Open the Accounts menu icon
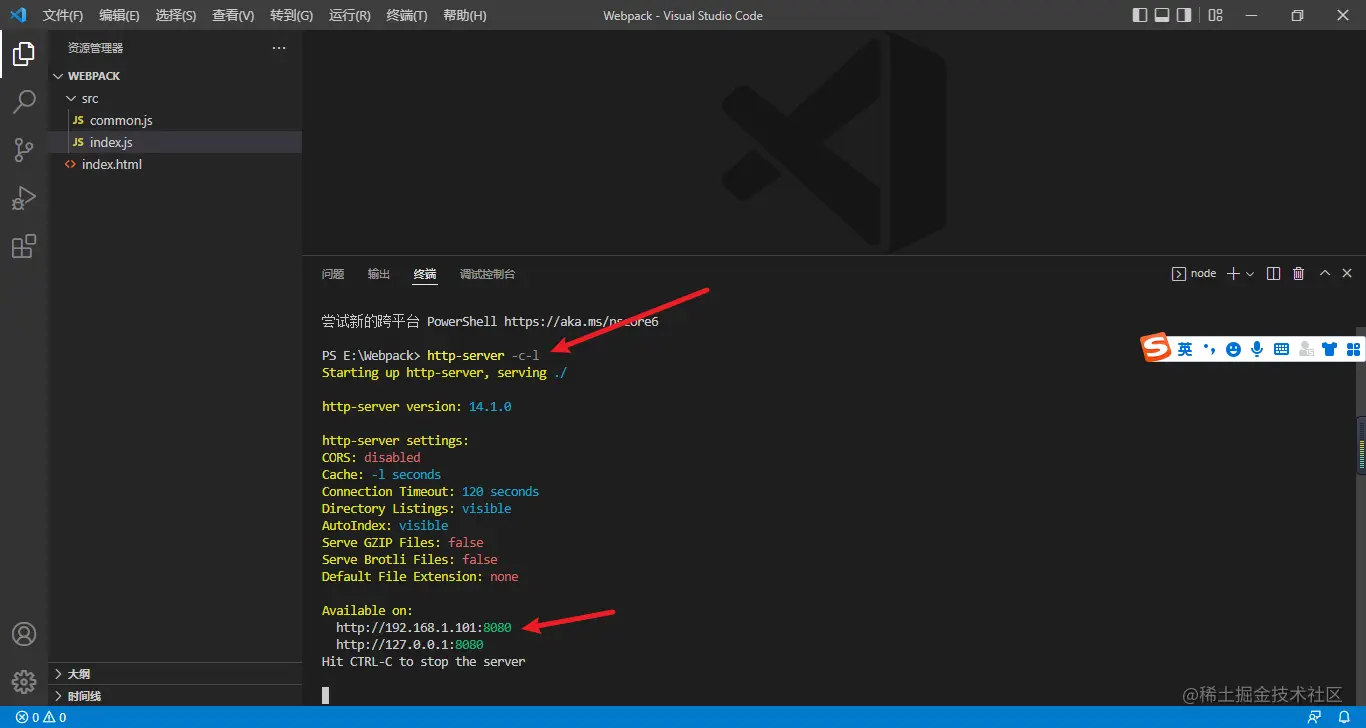This screenshot has height=728, width=1366. pos(24,634)
